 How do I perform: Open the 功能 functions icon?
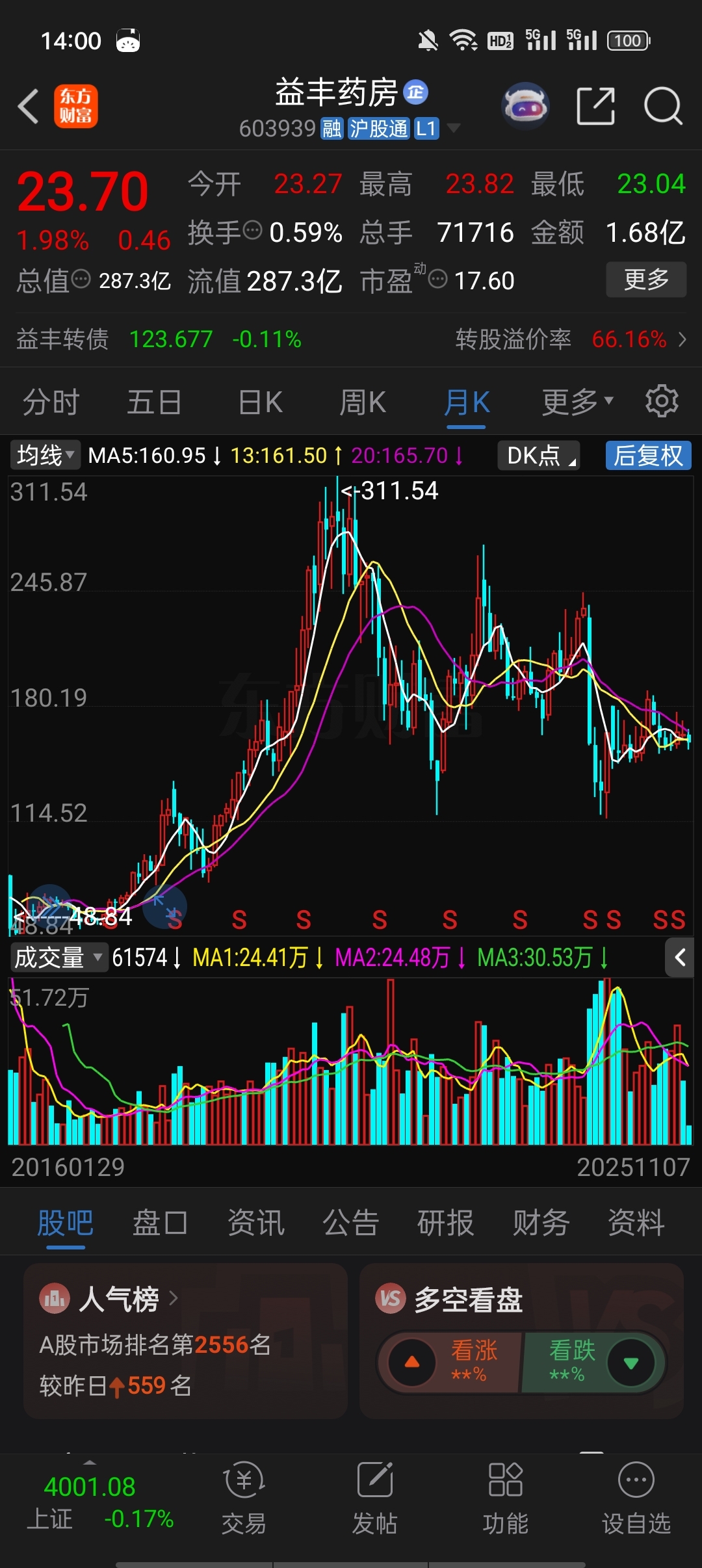pos(506,1480)
